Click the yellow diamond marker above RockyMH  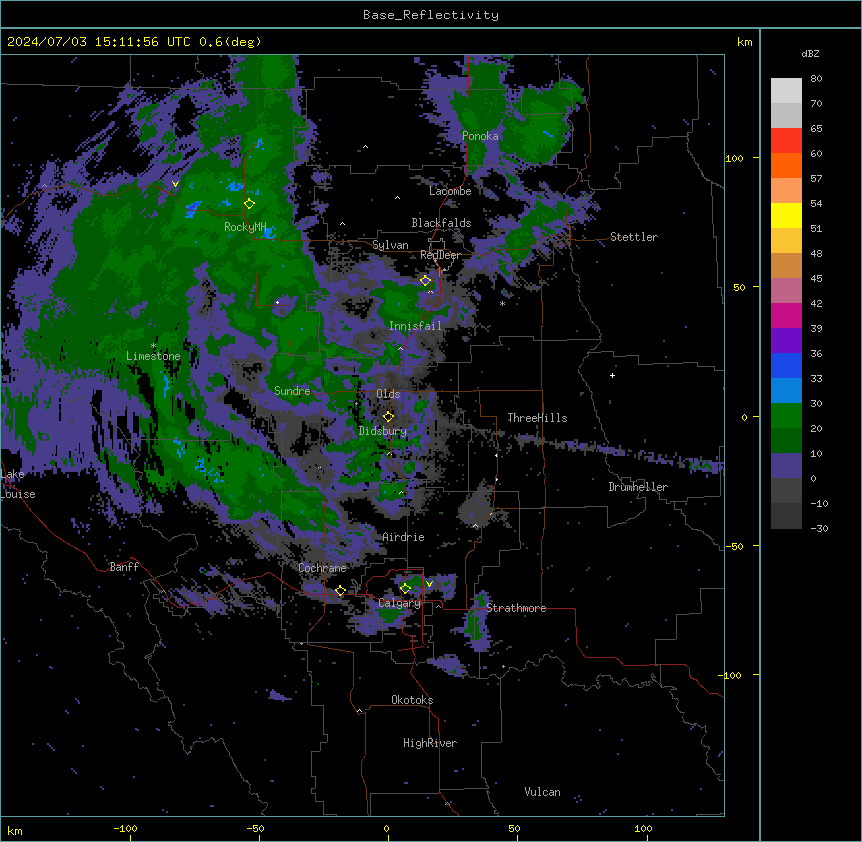tap(250, 203)
